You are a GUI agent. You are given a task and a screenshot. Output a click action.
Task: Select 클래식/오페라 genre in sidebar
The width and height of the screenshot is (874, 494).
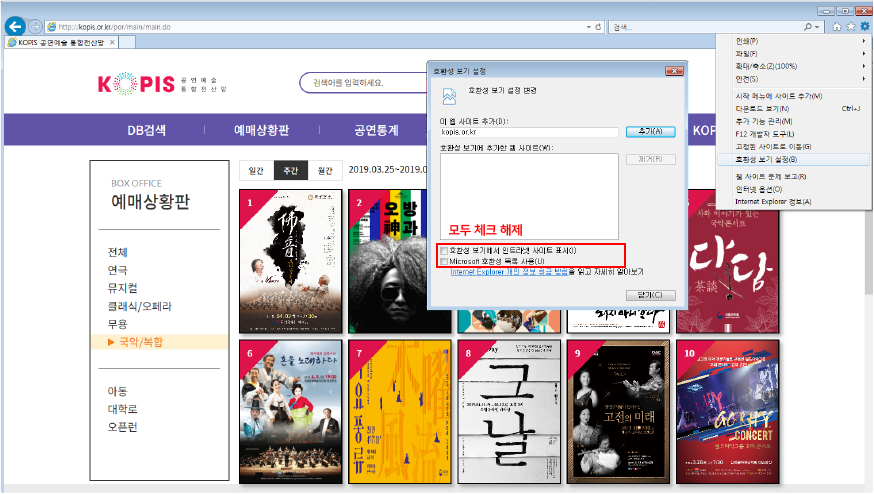[140, 306]
